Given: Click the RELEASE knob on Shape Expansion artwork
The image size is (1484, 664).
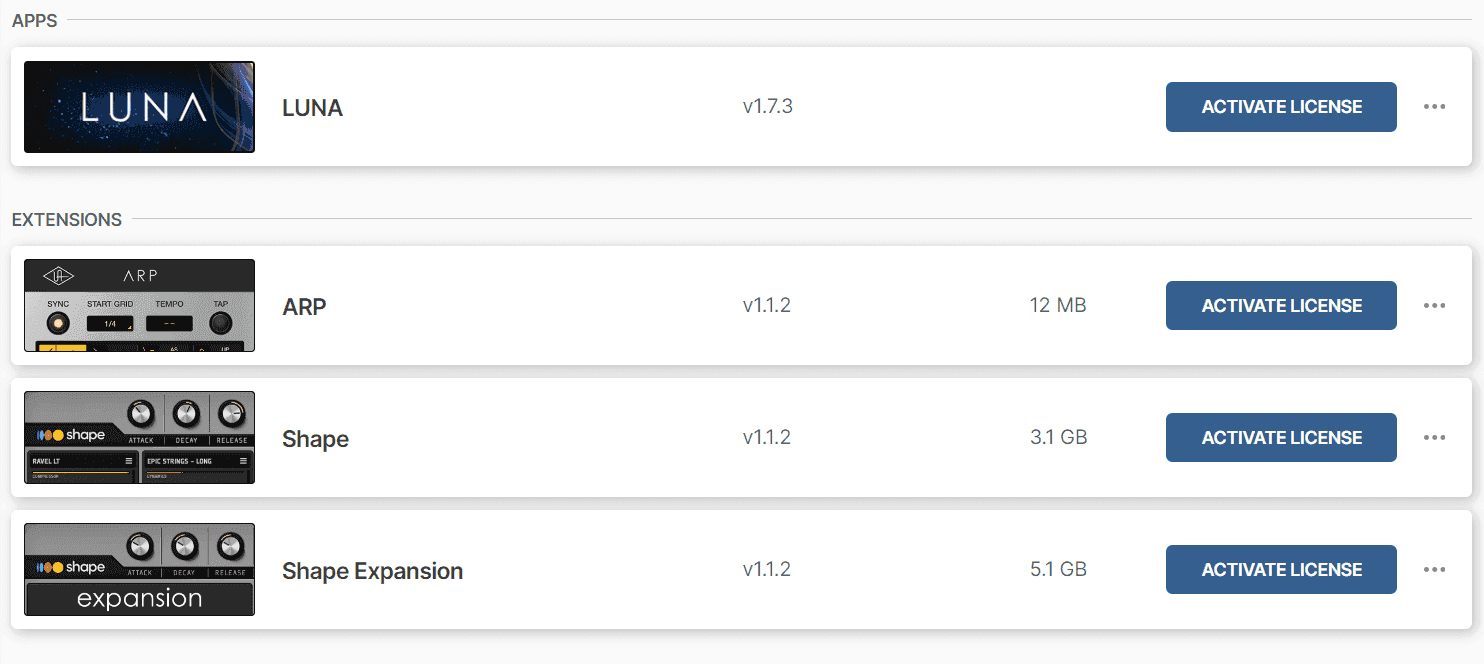Looking at the screenshot, I should point(230,544).
